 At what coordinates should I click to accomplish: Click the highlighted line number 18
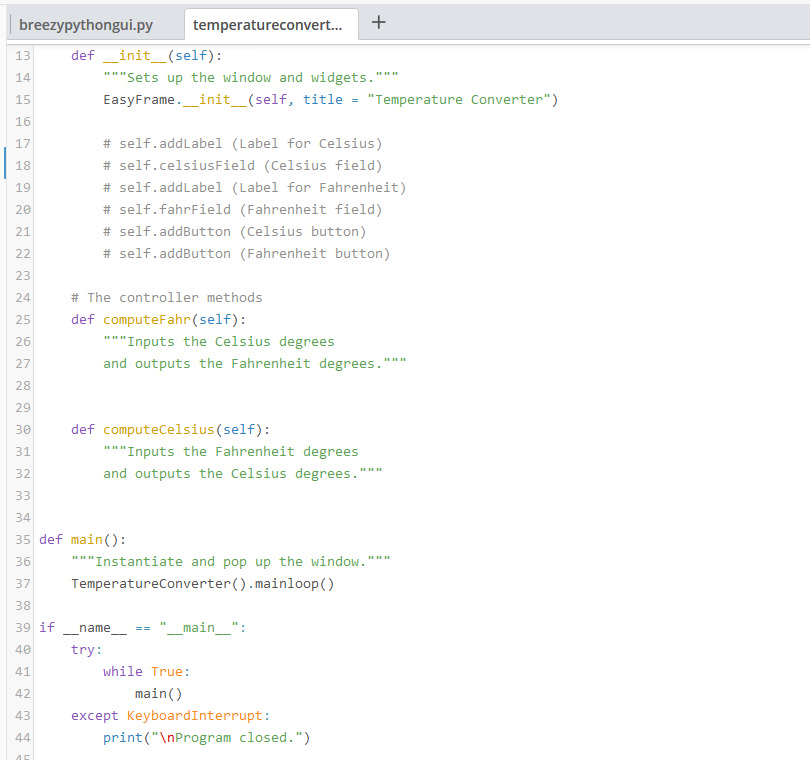[22, 165]
